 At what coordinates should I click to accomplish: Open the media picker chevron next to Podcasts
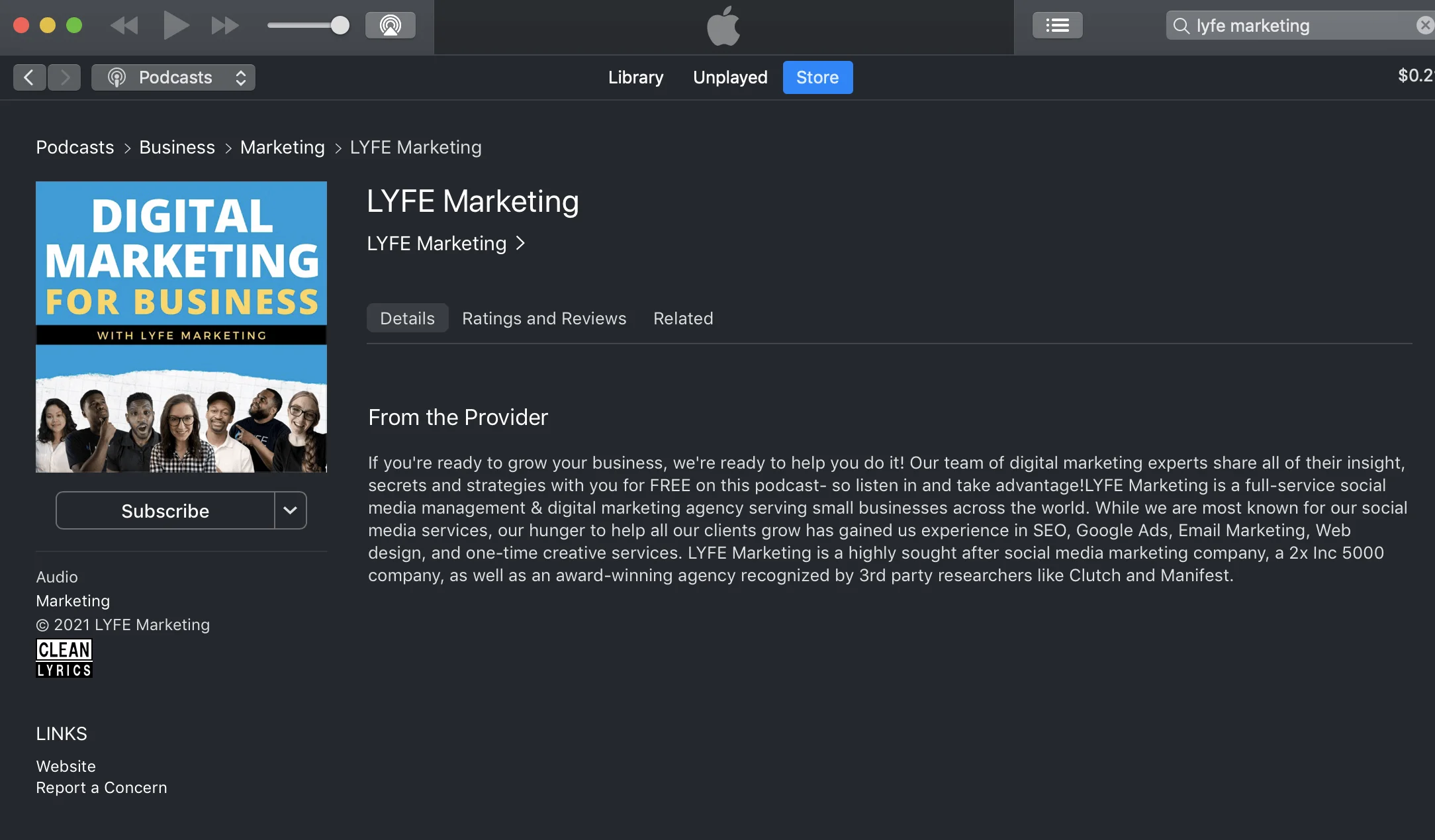[x=240, y=77]
